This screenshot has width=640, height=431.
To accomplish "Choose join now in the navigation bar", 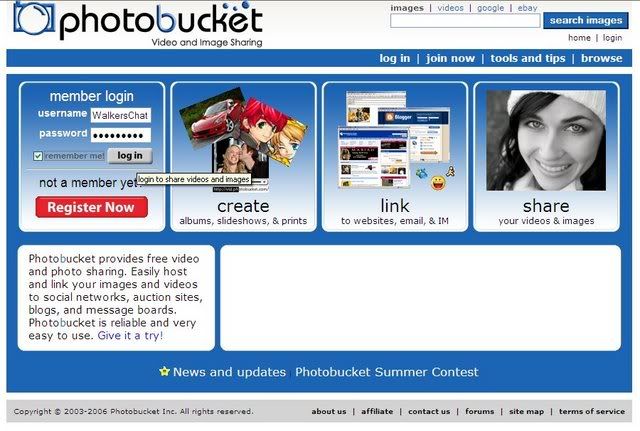I will [x=450, y=58].
